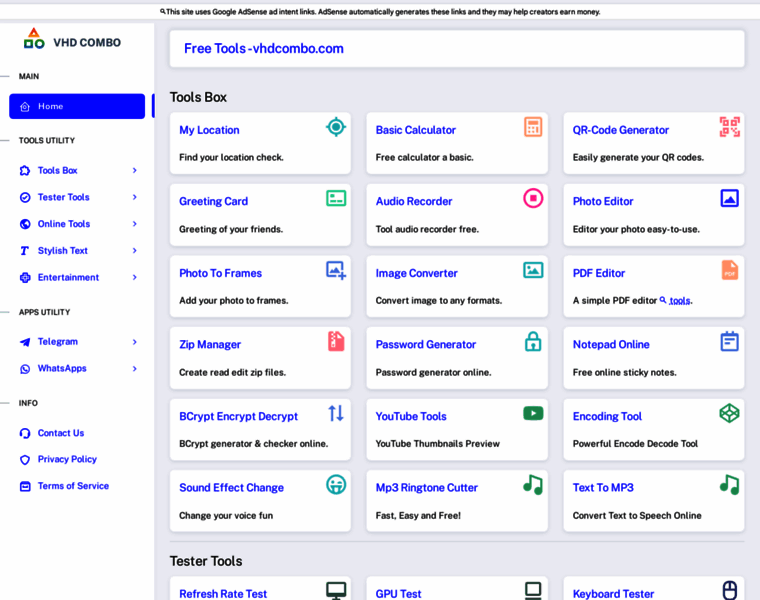760x600 pixels.
Task: Click 'Tool audio recorder free.' description
Action: point(427,229)
